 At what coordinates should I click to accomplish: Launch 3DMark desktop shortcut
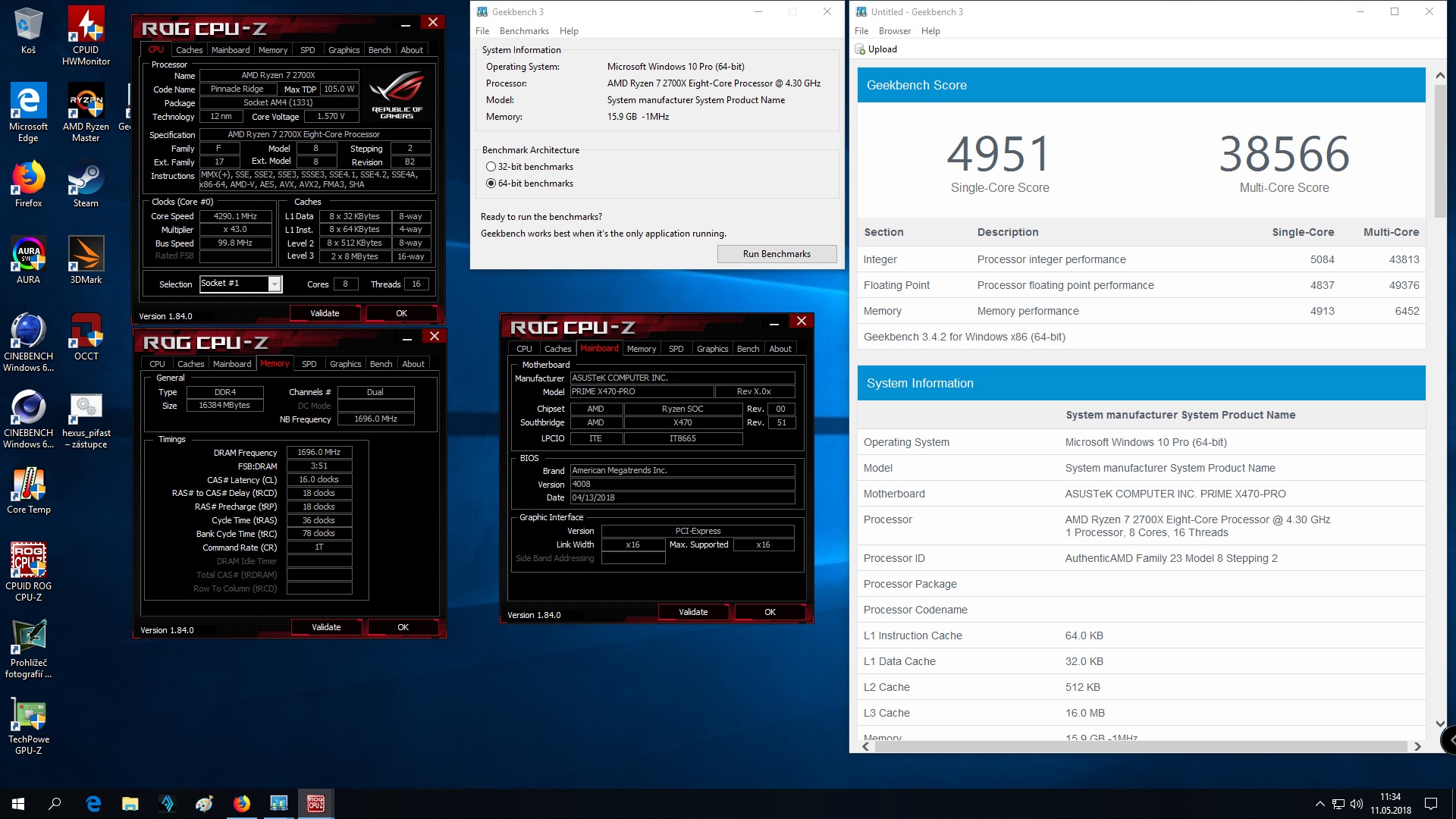click(86, 260)
